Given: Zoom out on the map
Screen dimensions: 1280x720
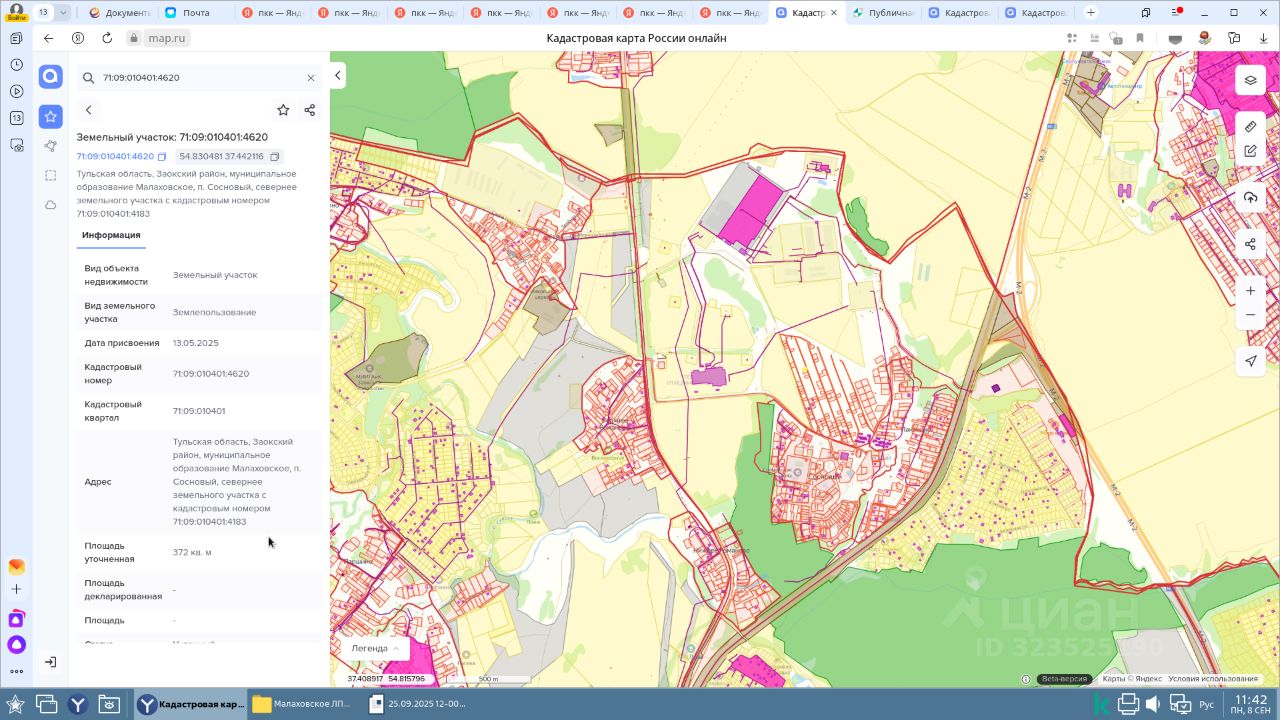Looking at the screenshot, I should coord(1250,315).
